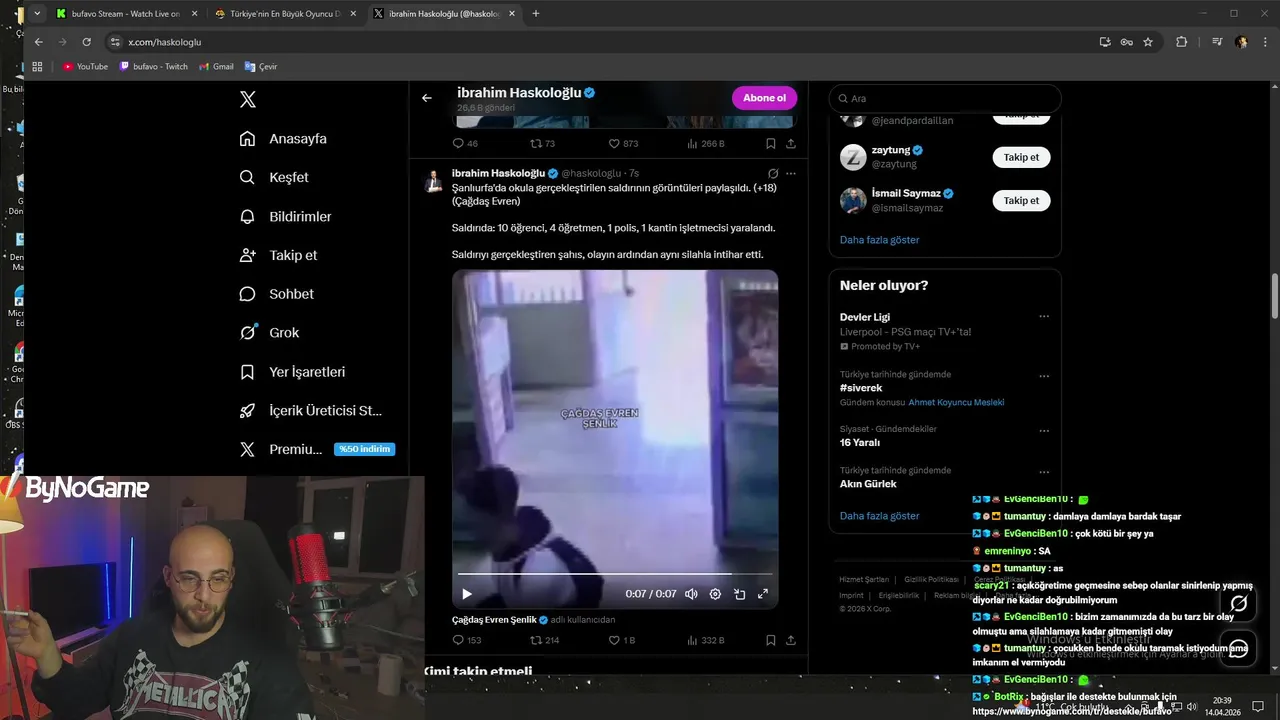Open Keşfet in the sidebar
Viewport: 1280px width, 720px height.
274,177
